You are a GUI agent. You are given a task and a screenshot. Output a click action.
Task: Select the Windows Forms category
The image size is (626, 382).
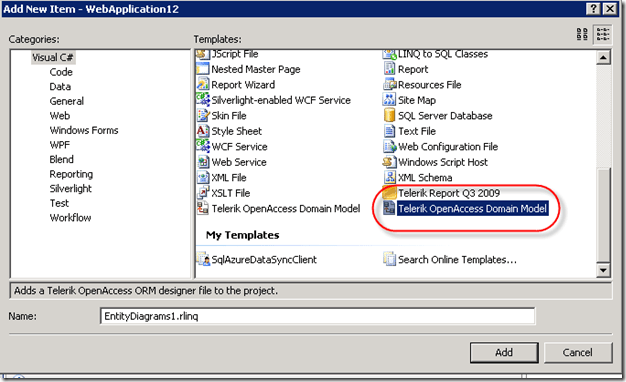pyautogui.click(x=84, y=131)
